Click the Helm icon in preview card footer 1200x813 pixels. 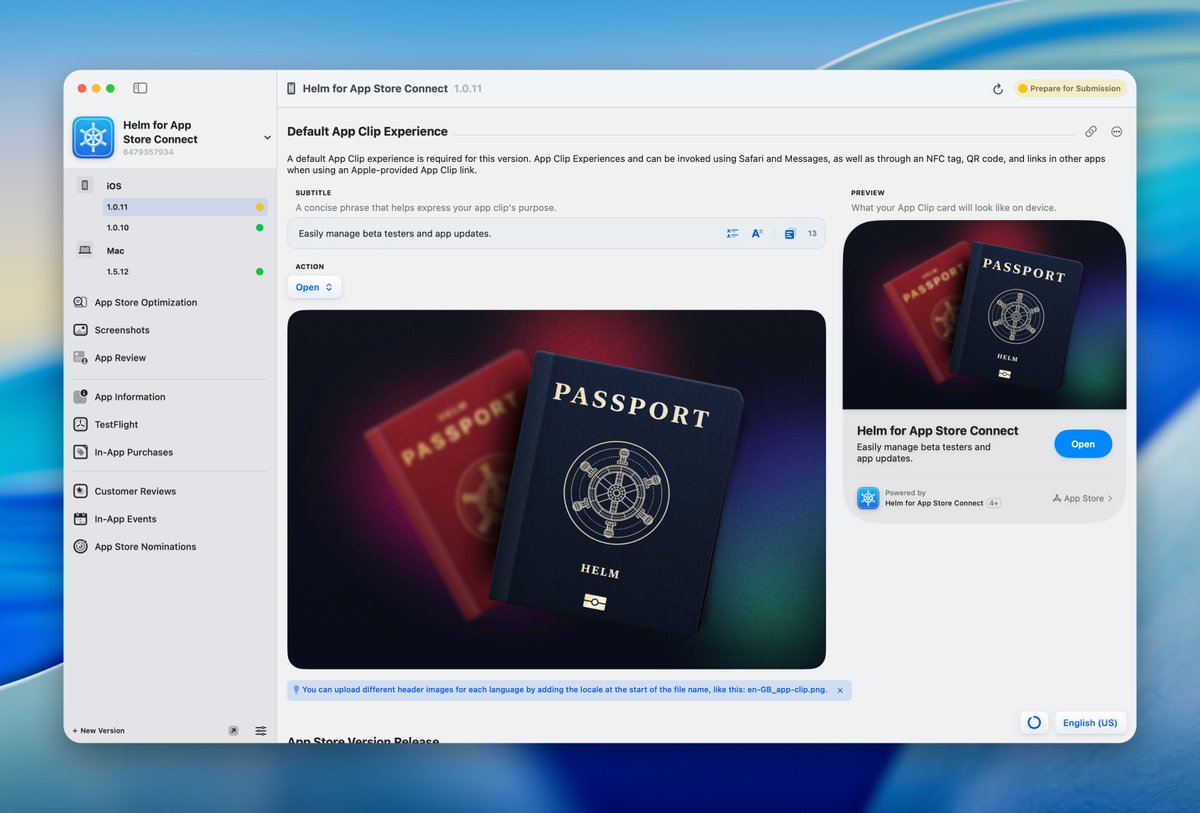click(868, 498)
